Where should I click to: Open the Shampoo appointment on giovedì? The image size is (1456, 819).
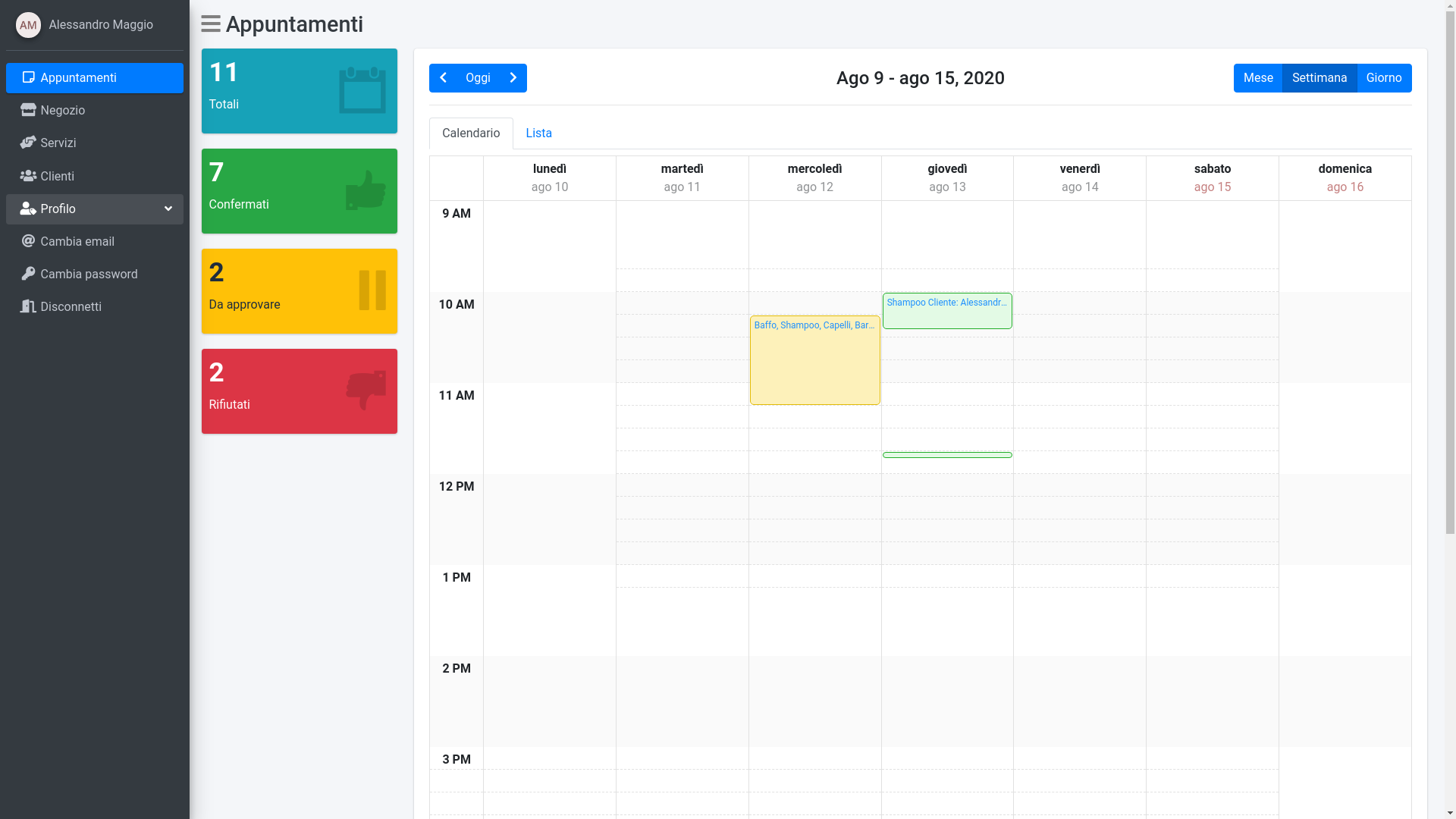point(946,310)
